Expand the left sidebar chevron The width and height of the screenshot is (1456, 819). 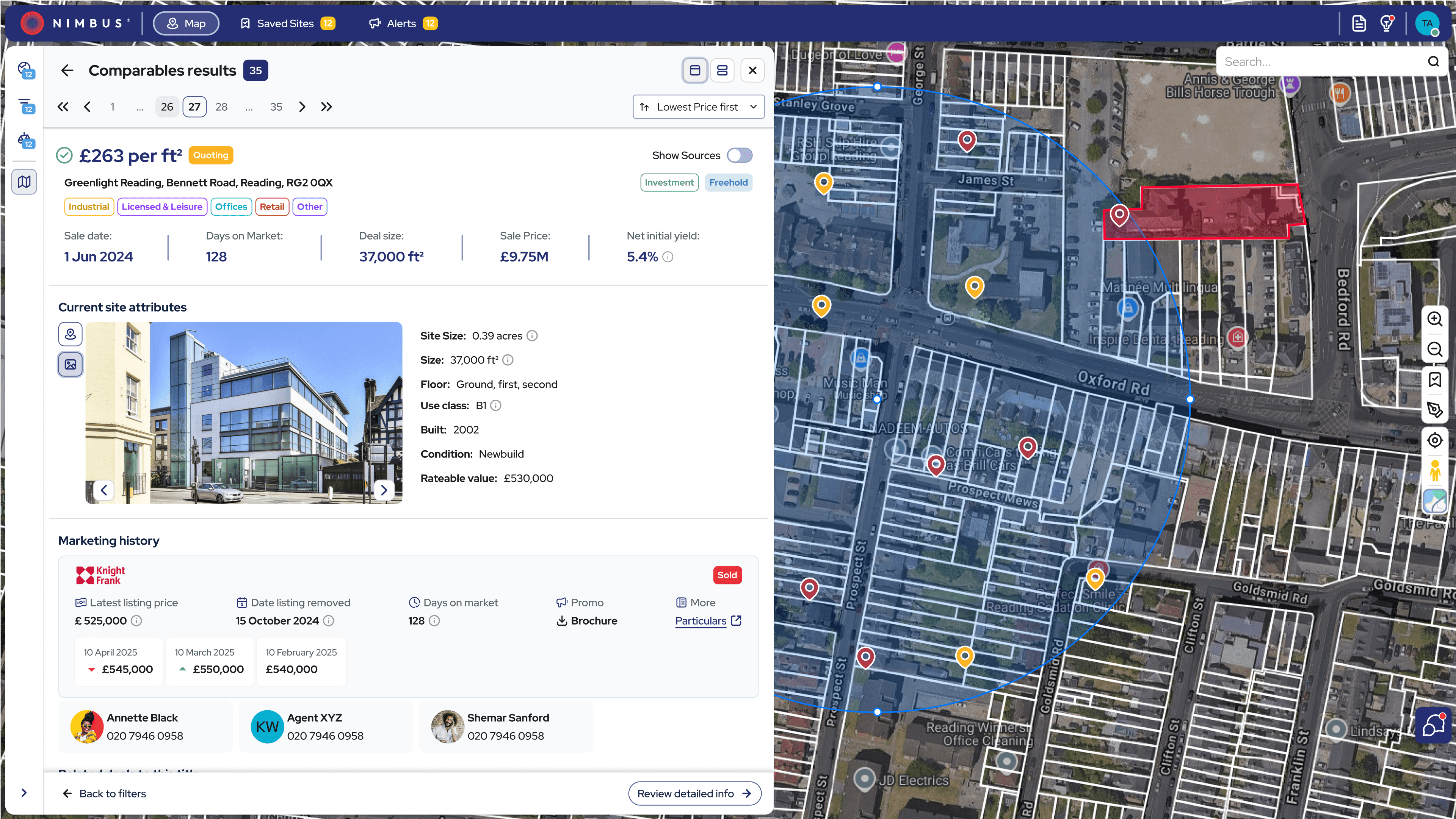coord(24,792)
